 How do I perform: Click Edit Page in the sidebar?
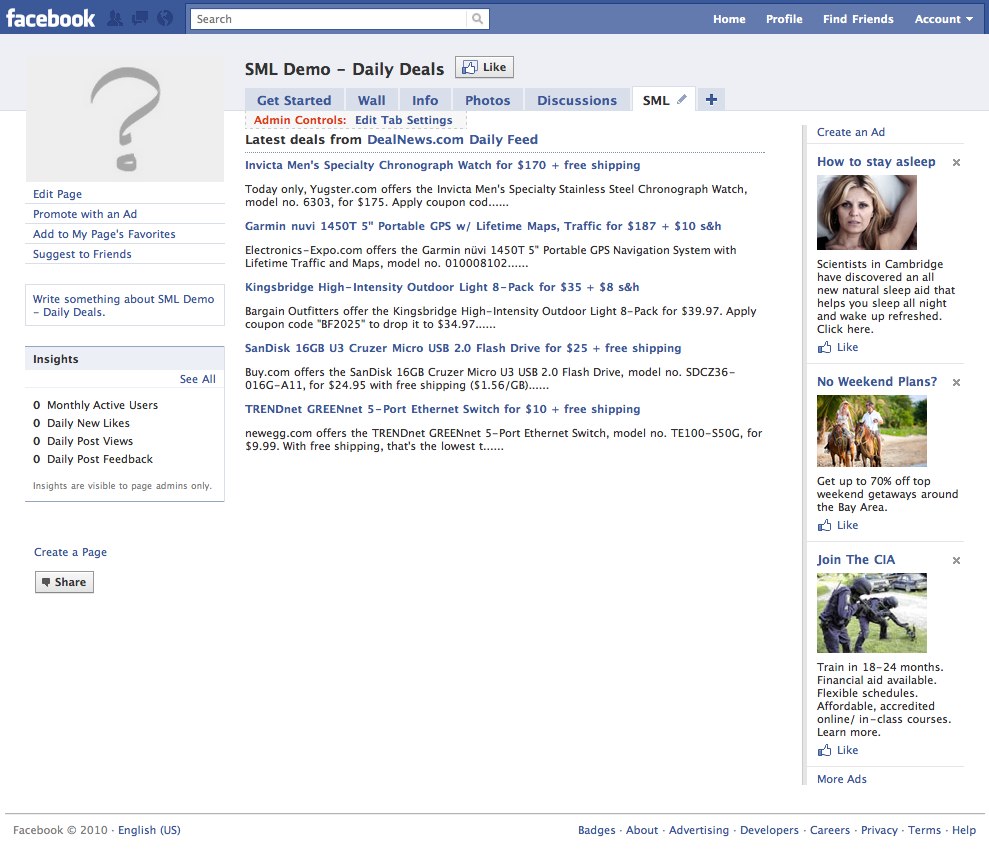point(57,194)
